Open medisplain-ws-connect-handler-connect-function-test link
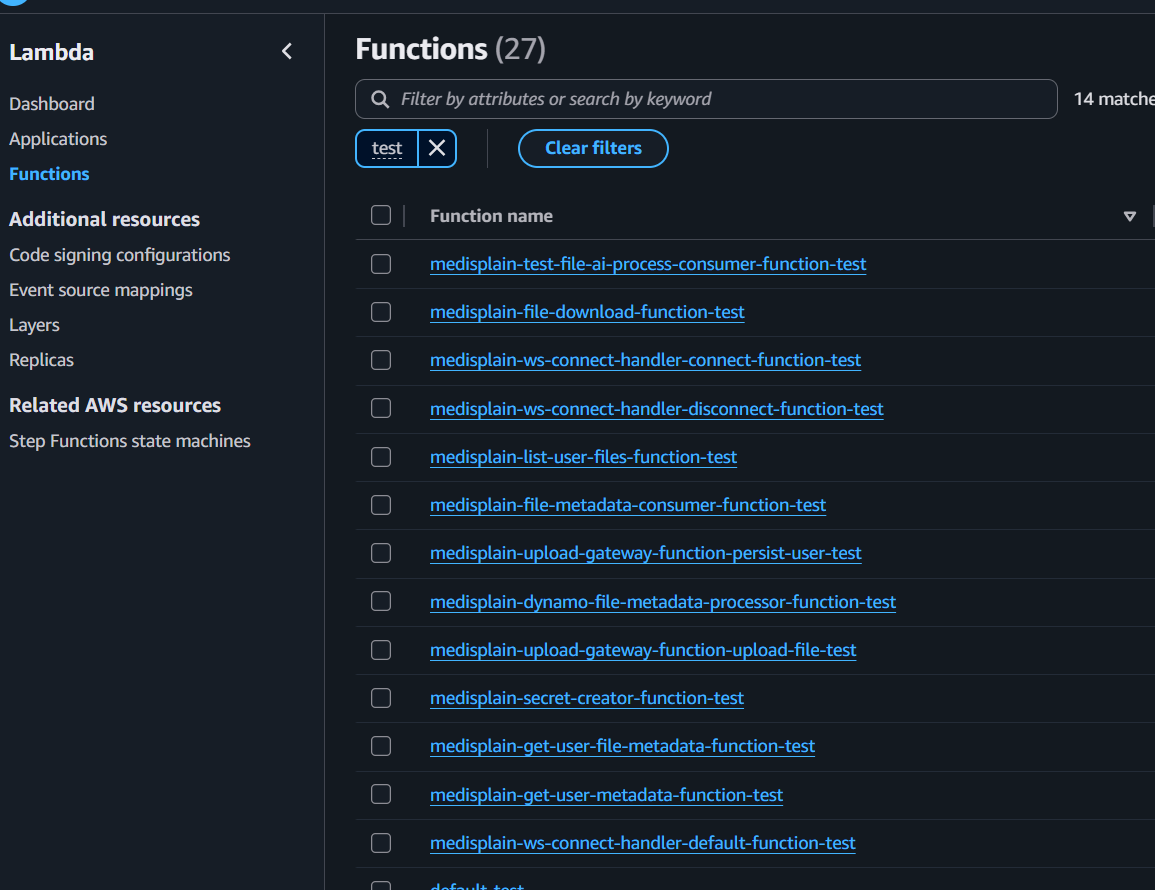Screen dimensions: 1155x890 645,360
